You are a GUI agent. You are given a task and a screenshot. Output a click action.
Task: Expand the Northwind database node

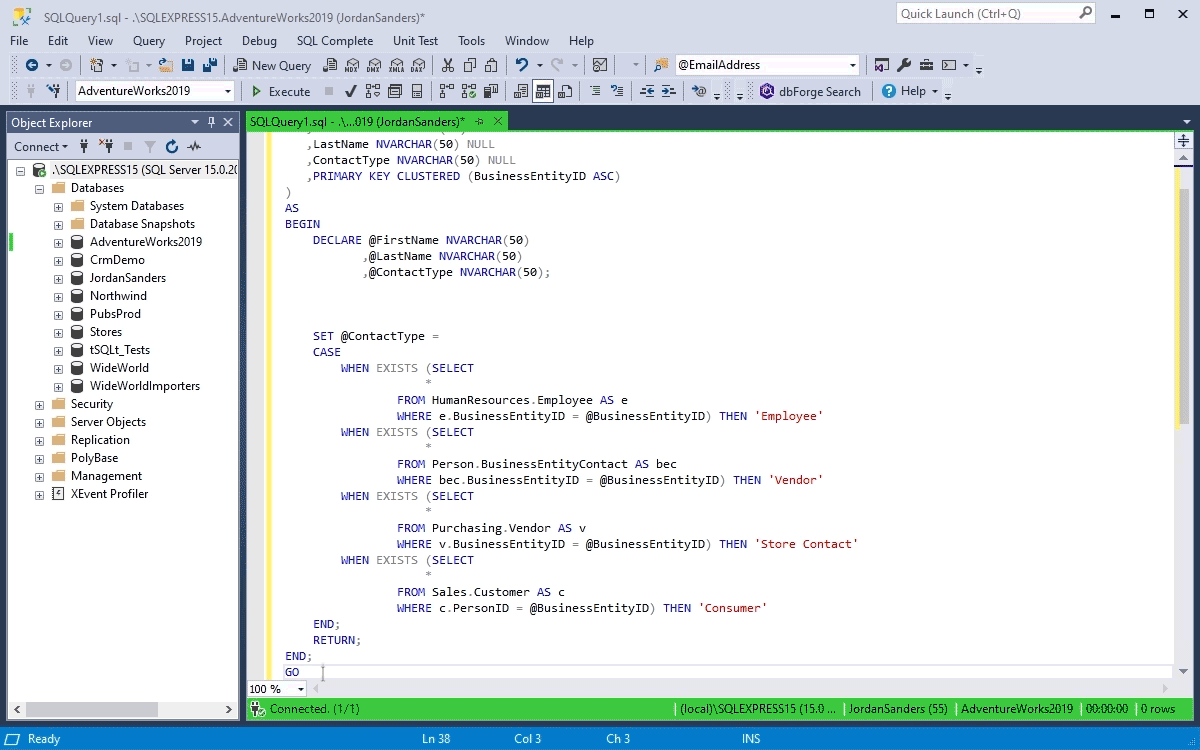tap(58, 297)
